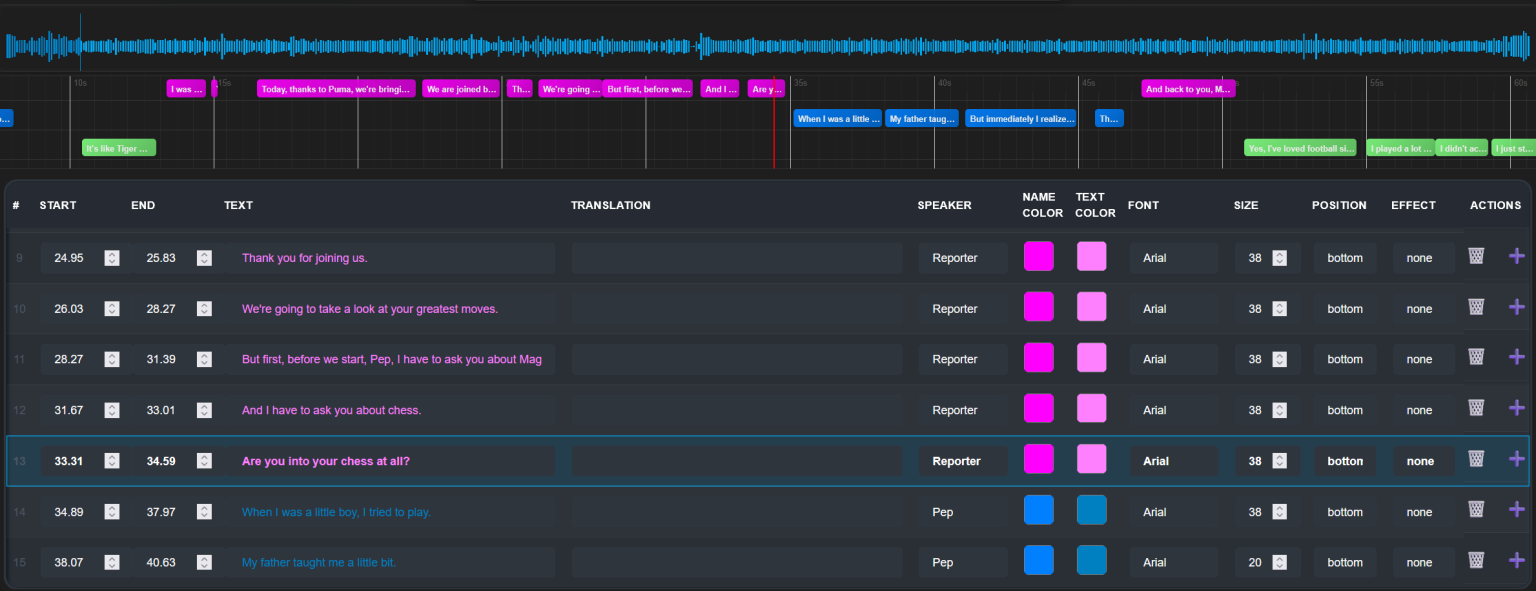Open Arial font dropdown on row 14
The image size is (1536, 591).
click(x=1173, y=512)
